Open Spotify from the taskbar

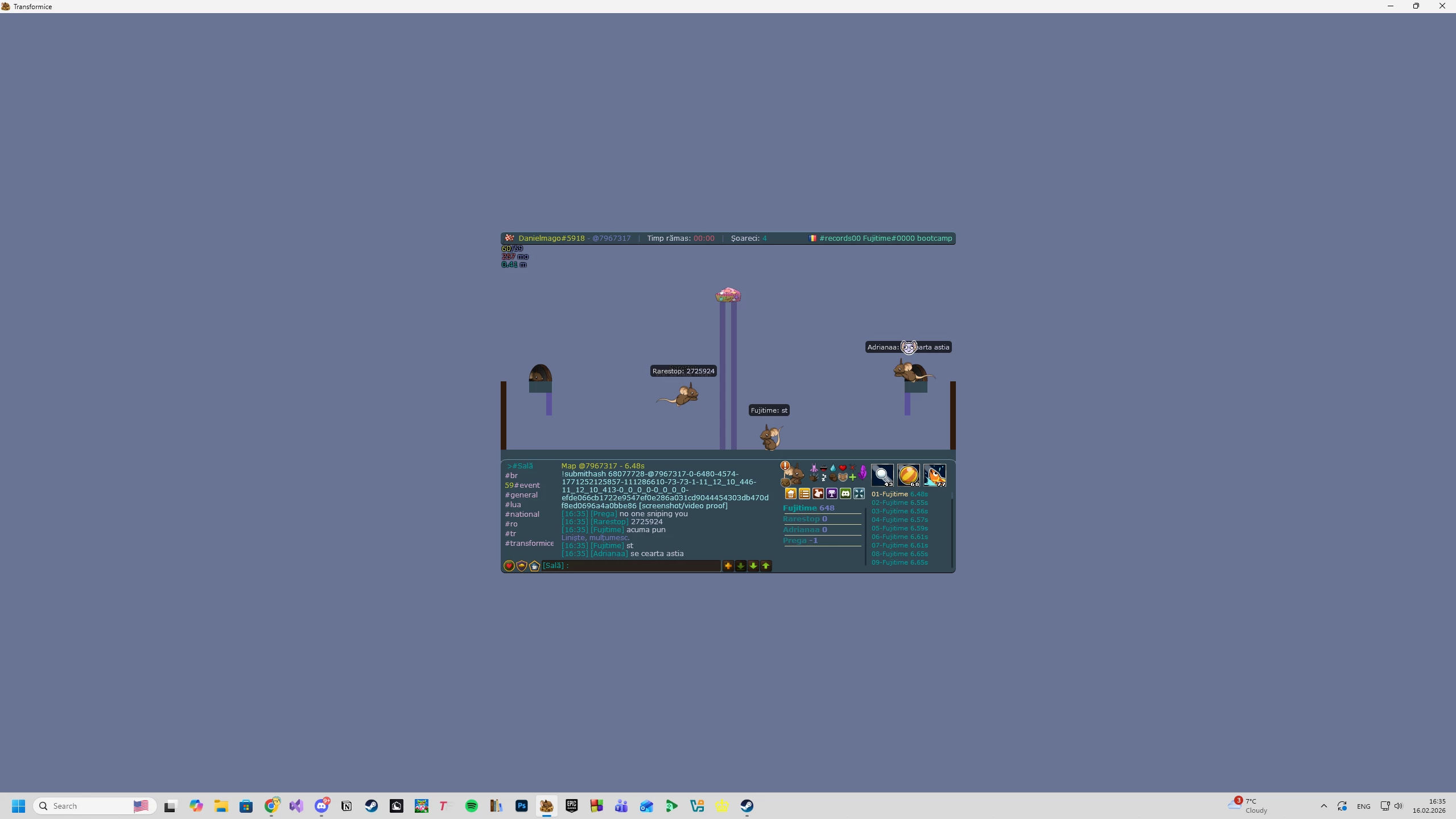point(472,806)
